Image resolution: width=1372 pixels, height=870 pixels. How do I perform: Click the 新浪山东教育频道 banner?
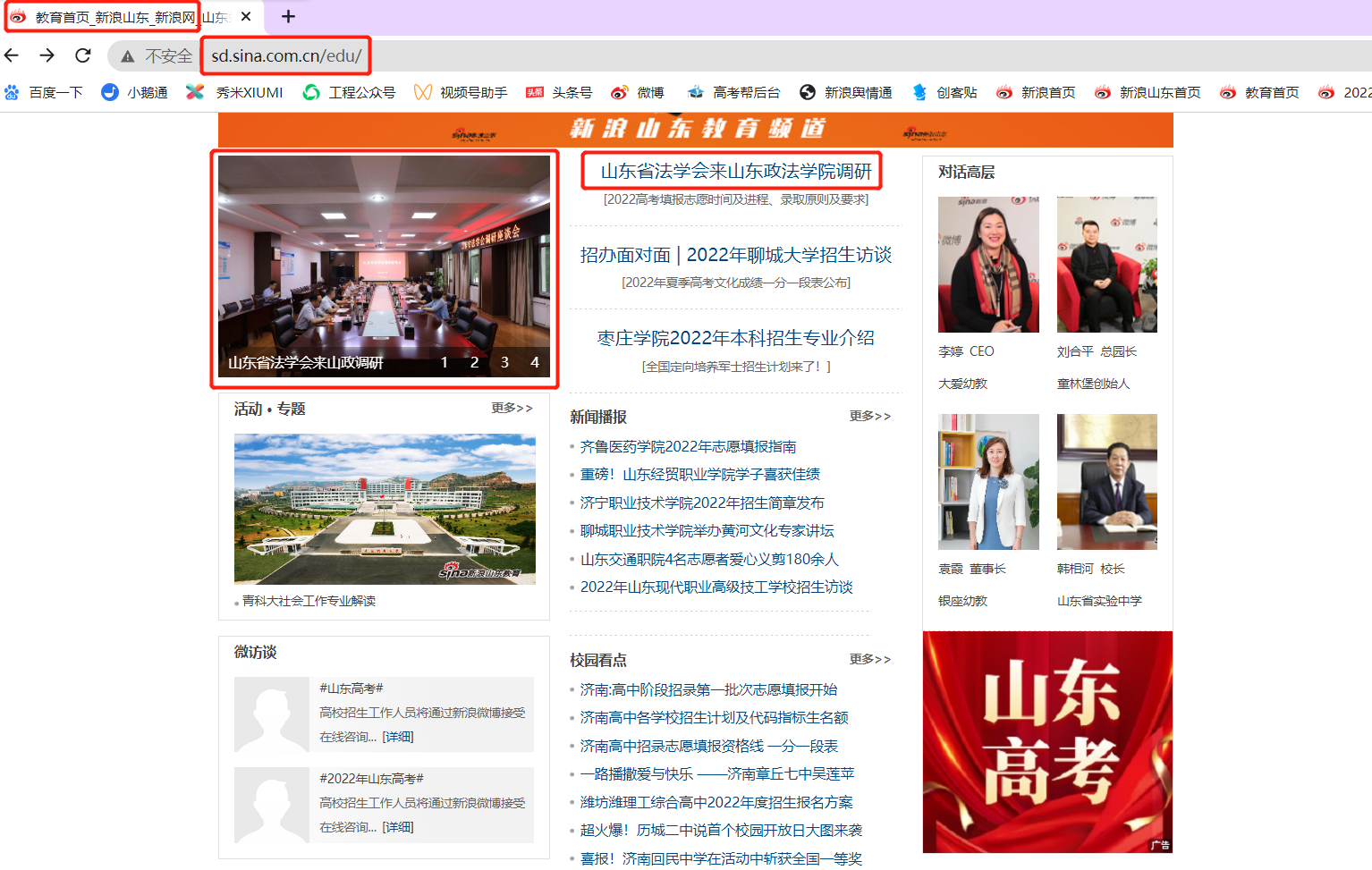coord(696,130)
